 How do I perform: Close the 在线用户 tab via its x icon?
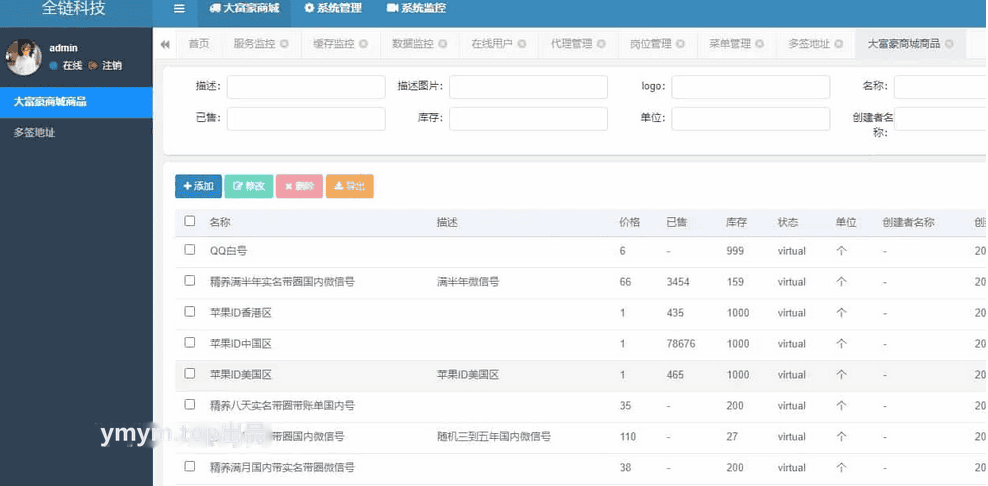tap(522, 44)
